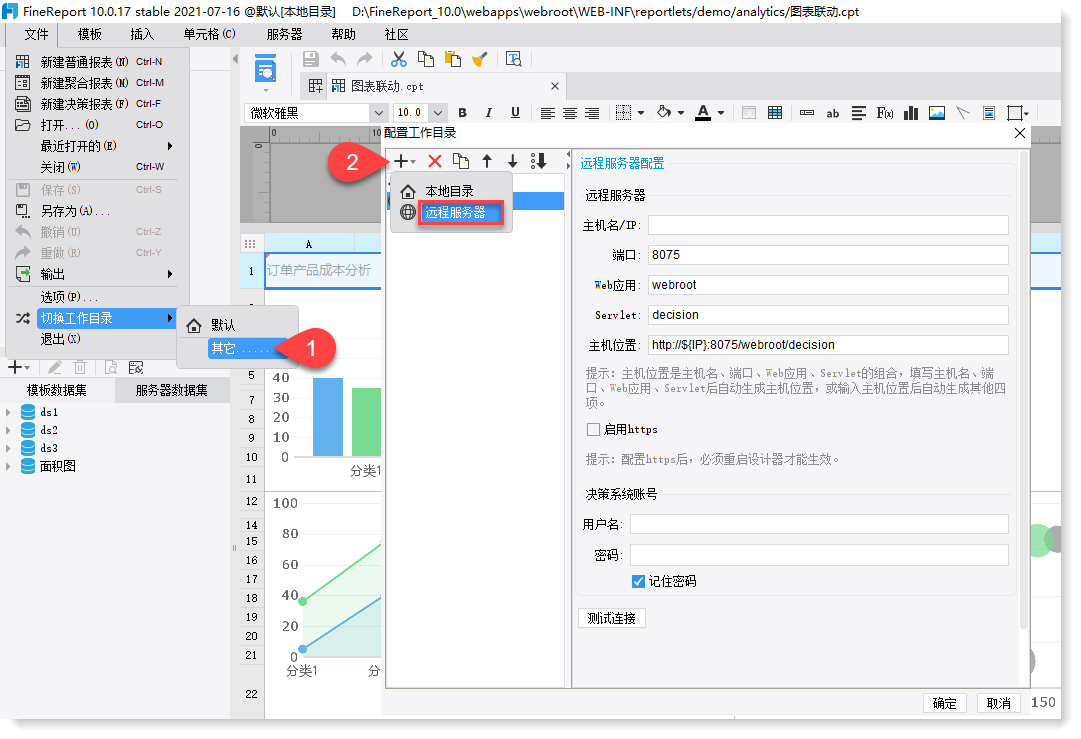
Task: Close the 图表联动.cpt tab
Action: [x=555, y=86]
